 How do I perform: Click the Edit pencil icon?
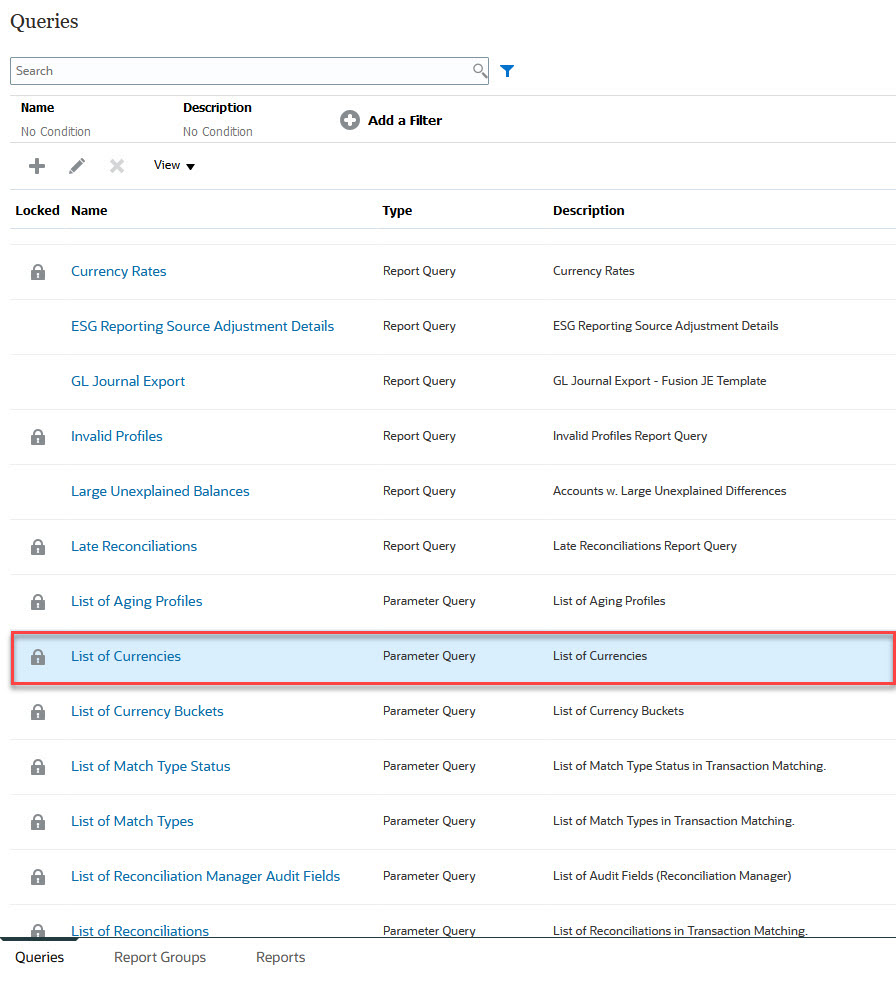tap(77, 166)
